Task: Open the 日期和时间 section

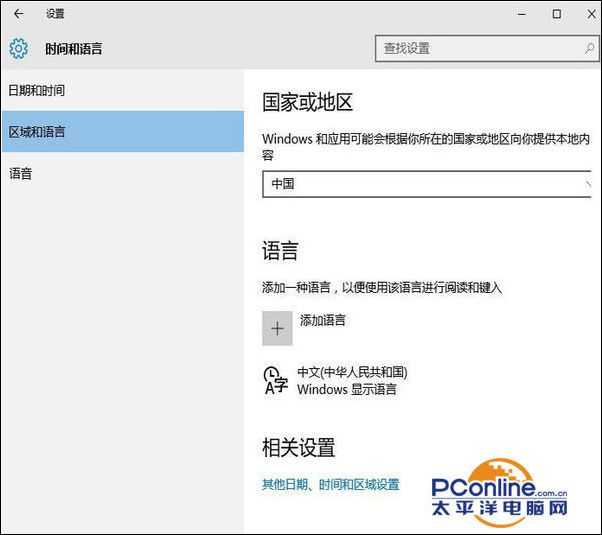Action: click(x=37, y=91)
